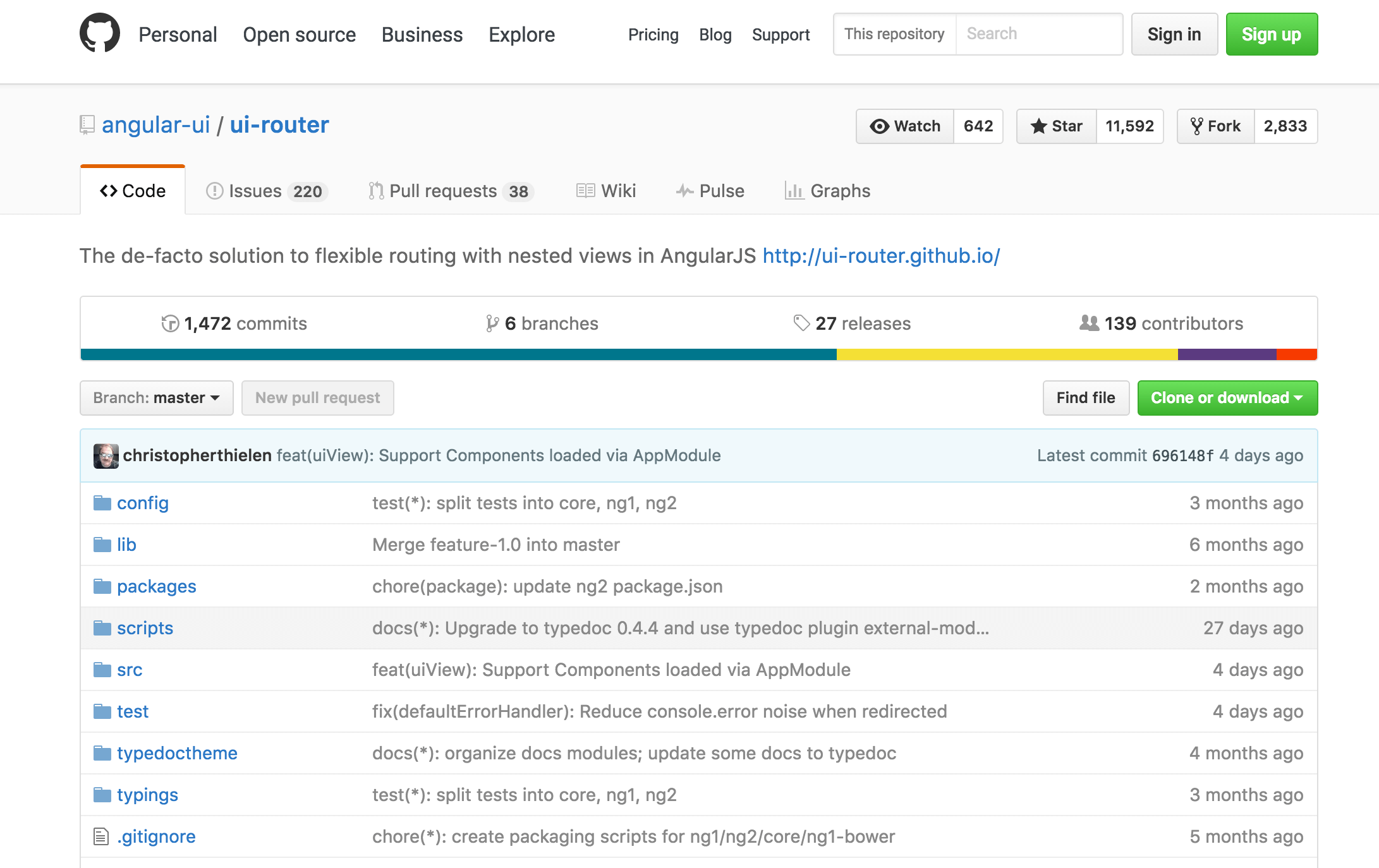Open the typings folder name link
This screenshot has height=868, width=1379.
click(x=147, y=795)
